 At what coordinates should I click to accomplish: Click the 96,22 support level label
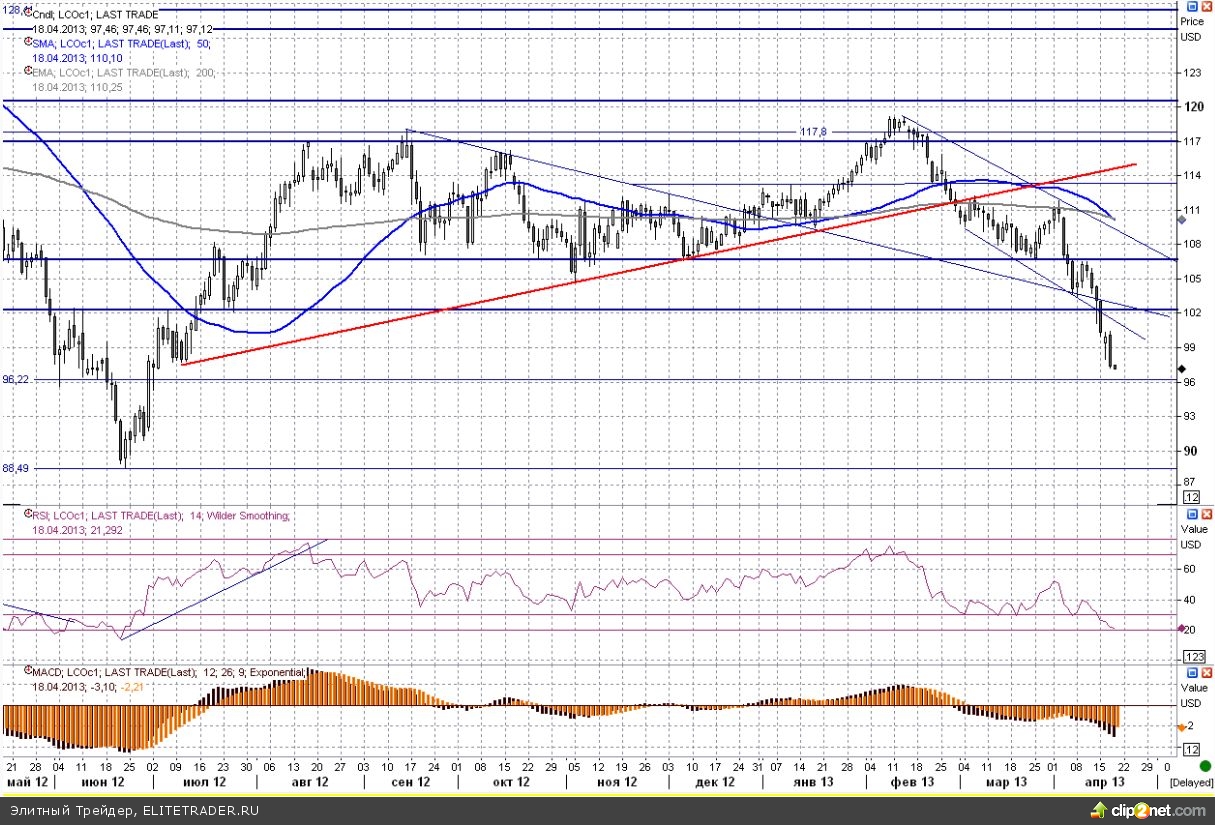click(16, 380)
